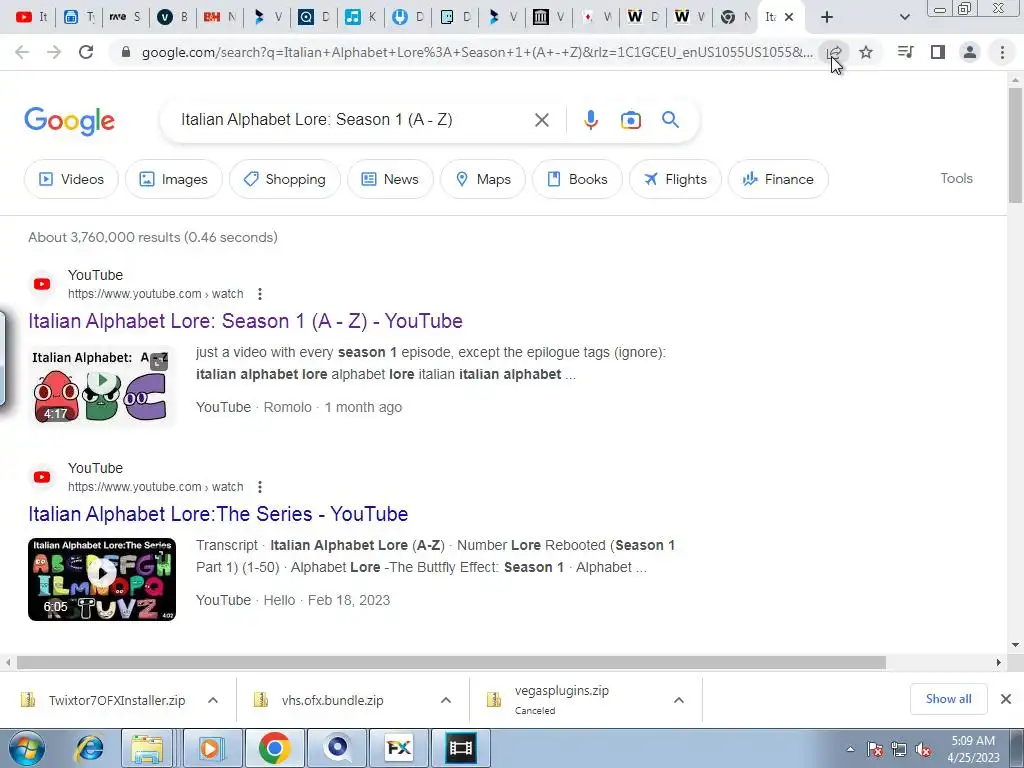Close the downloads bar
This screenshot has width=1024, height=768.
(x=1006, y=699)
